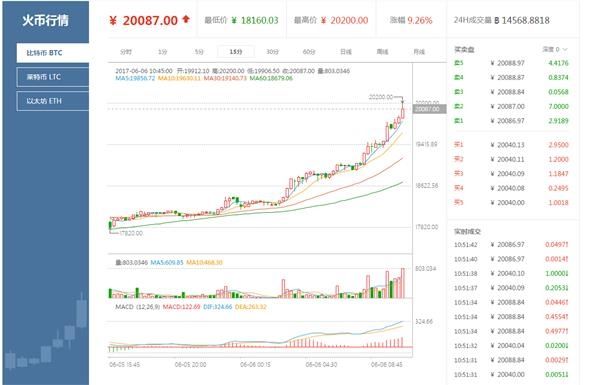Click the 实时成交 live trades heading
Screen dimensions: 600x385
tap(467, 231)
